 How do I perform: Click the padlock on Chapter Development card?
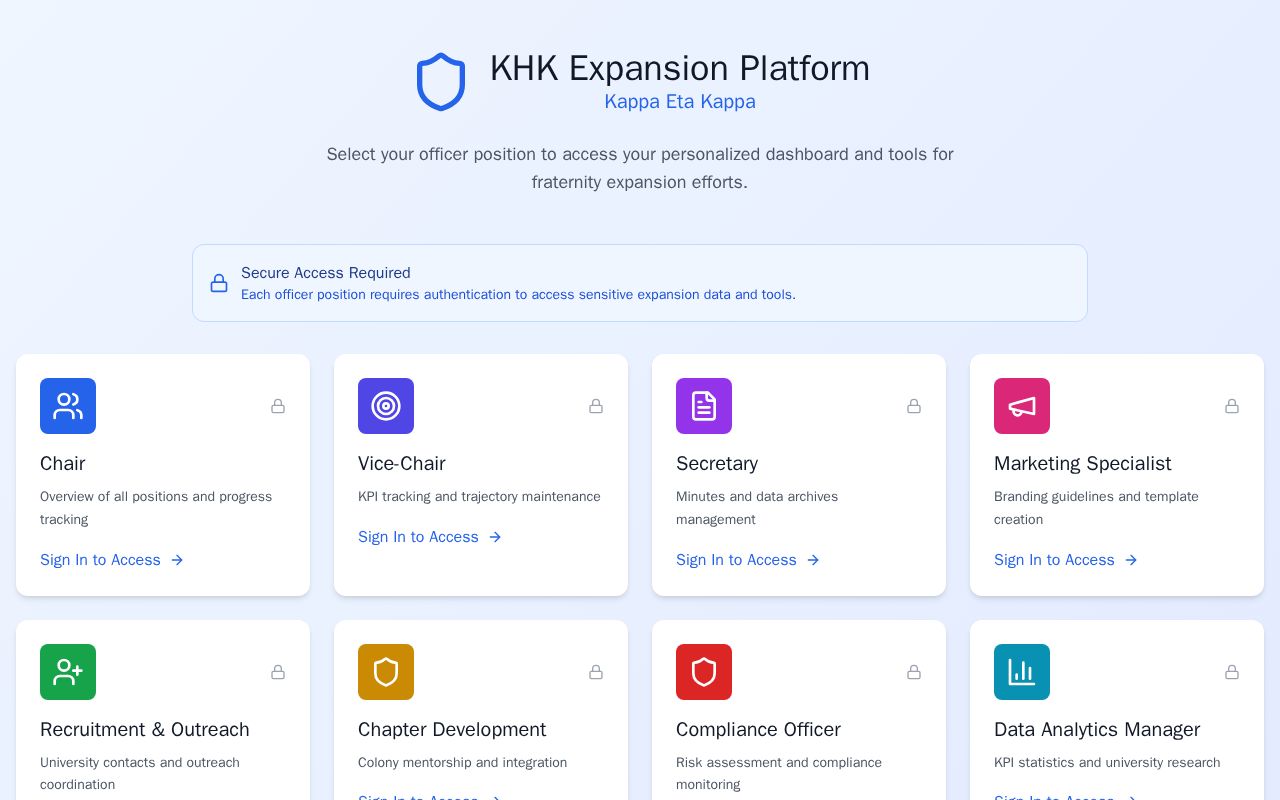pos(596,672)
